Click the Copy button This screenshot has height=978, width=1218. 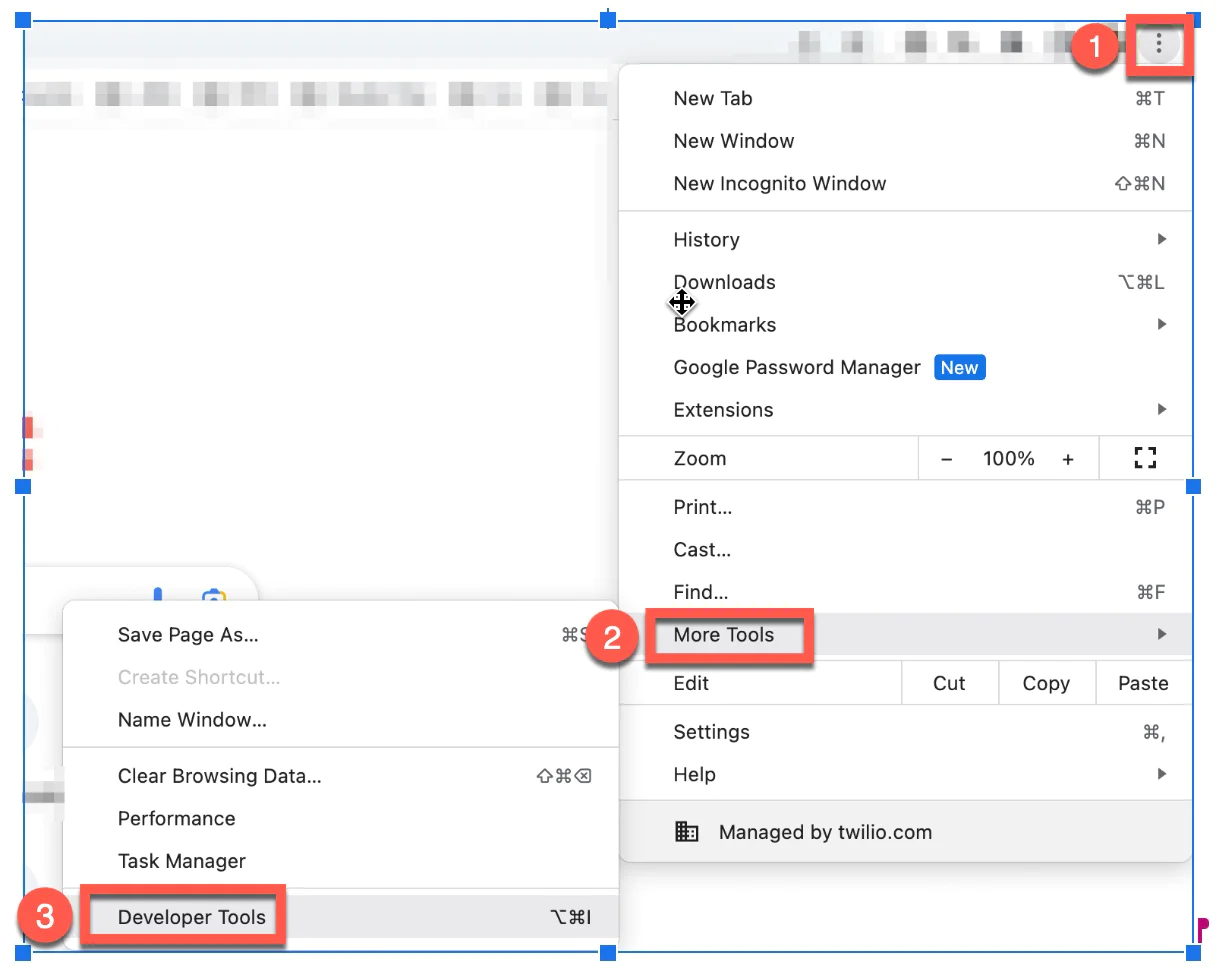(x=1046, y=683)
